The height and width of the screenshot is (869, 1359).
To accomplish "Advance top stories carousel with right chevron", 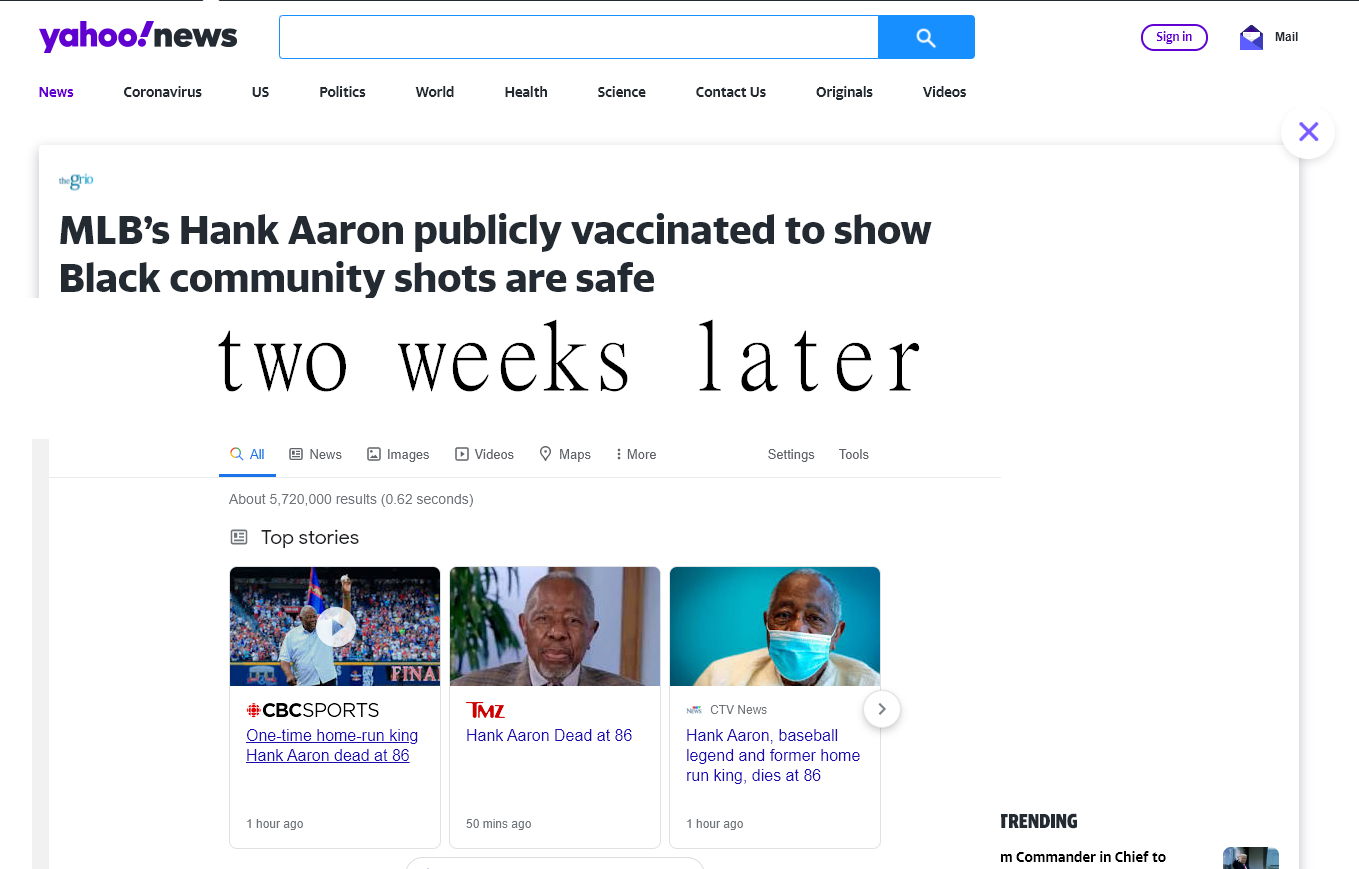I will [x=881, y=709].
